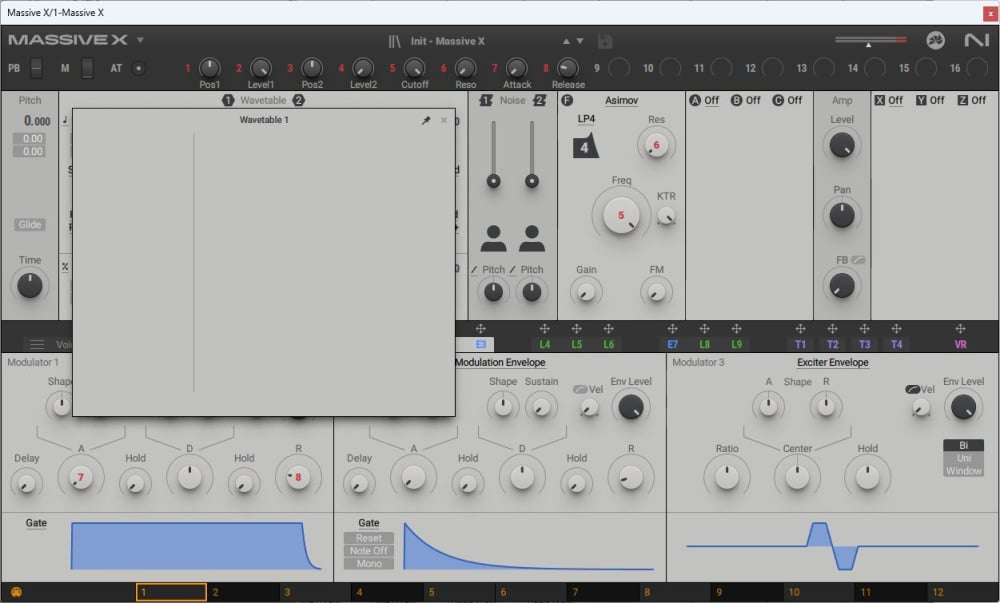The height and width of the screenshot is (603, 1000).
Task: Click the save preset disk icon
Action: [x=605, y=41]
